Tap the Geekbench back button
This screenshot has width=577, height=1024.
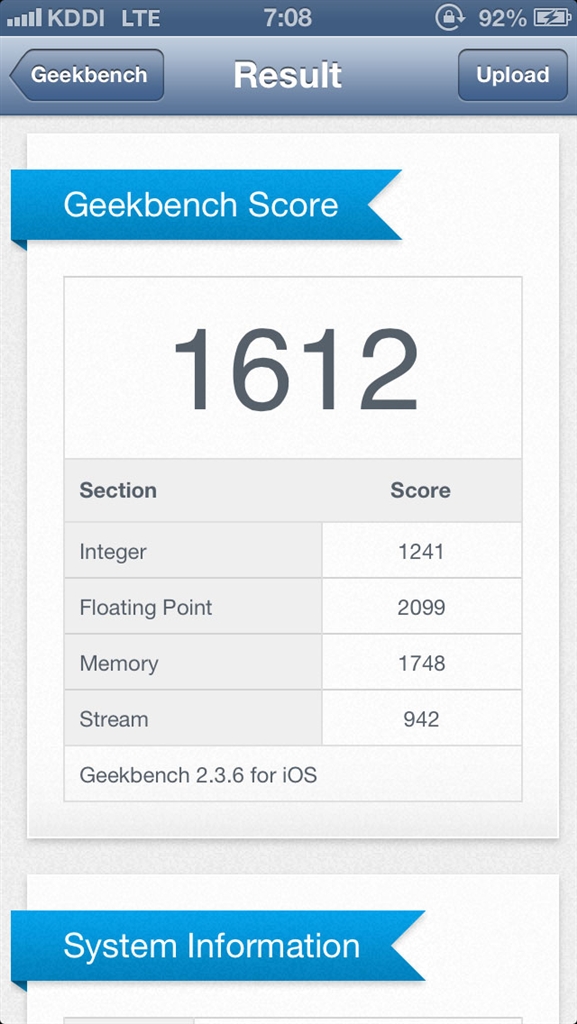point(87,75)
